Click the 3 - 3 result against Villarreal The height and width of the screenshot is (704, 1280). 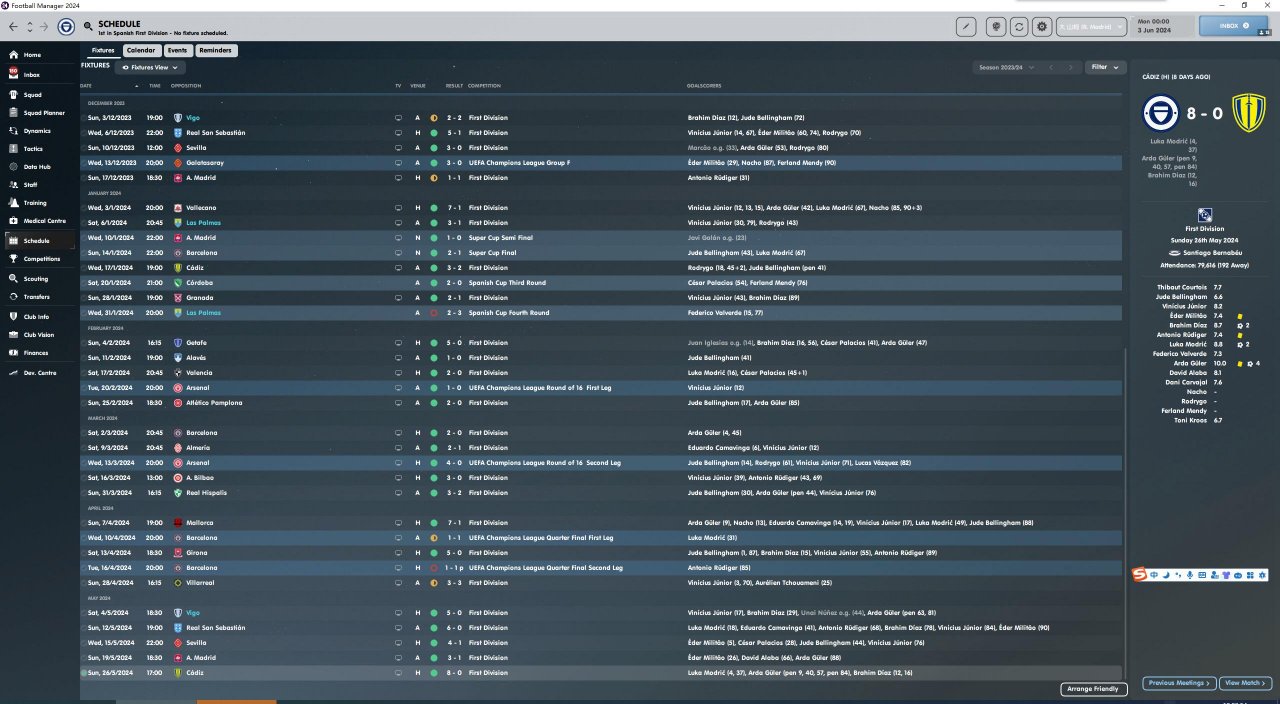(454, 583)
